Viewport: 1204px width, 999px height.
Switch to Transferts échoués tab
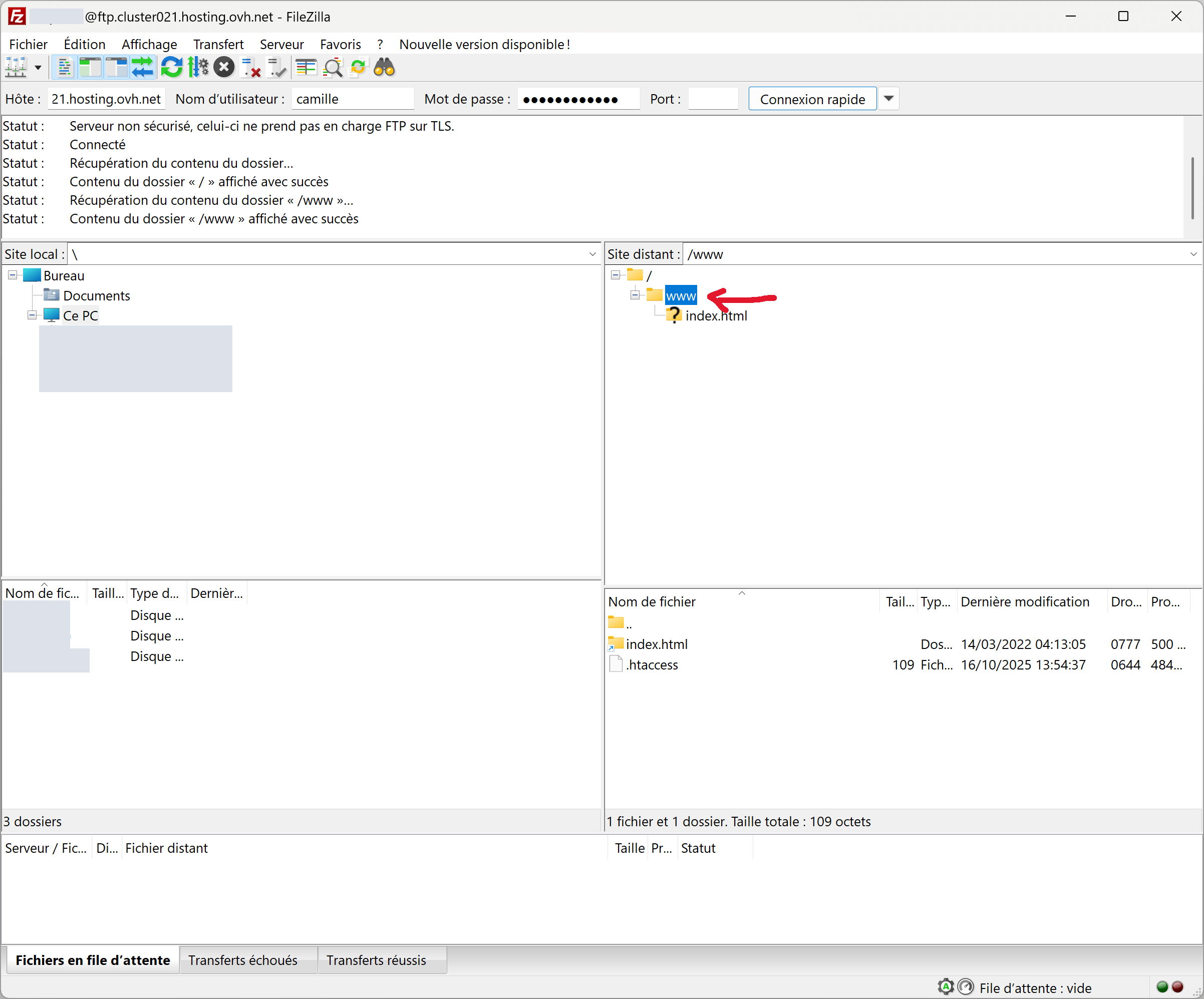tap(243, 960)
